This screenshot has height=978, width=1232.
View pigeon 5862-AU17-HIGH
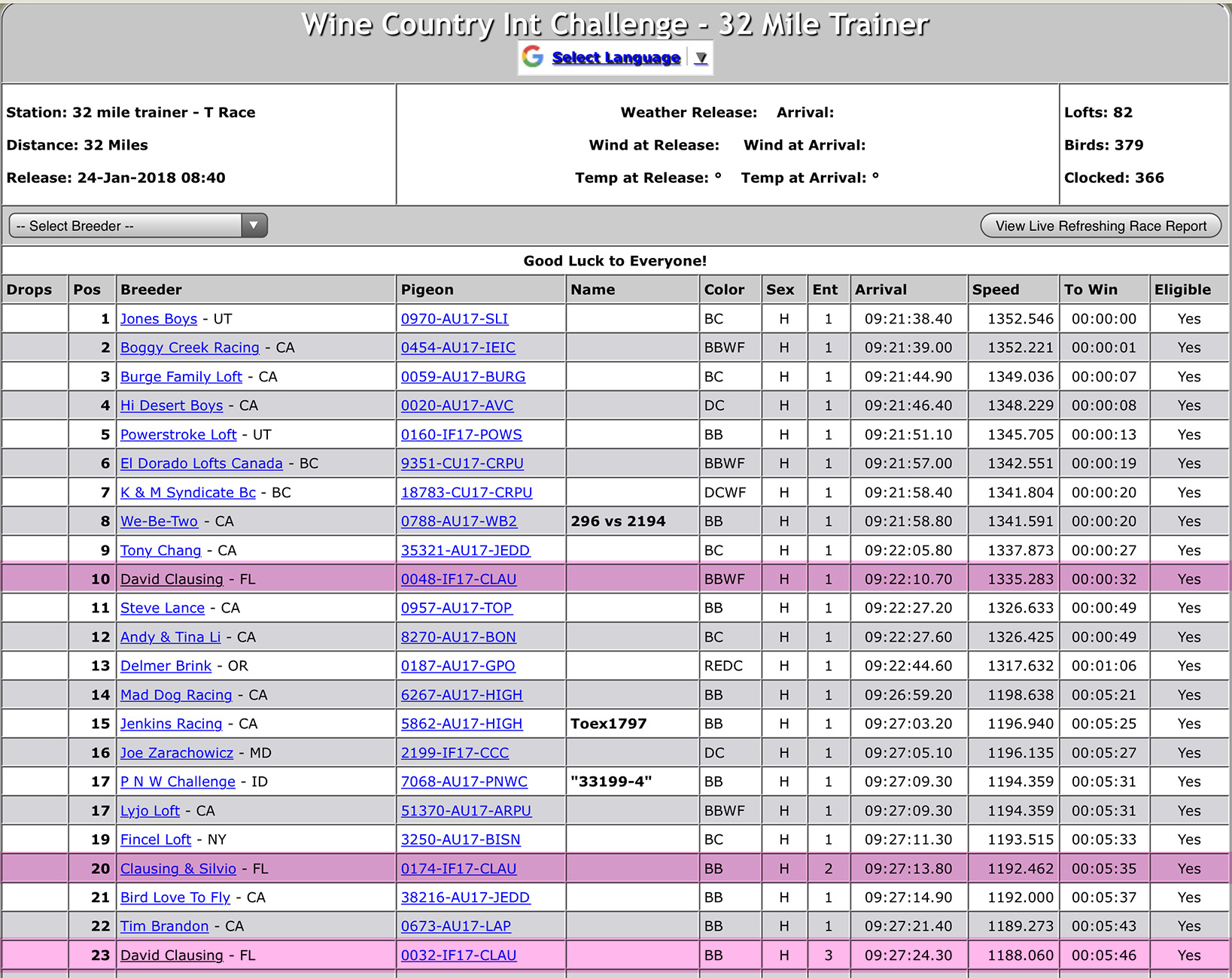coord(461,724)
